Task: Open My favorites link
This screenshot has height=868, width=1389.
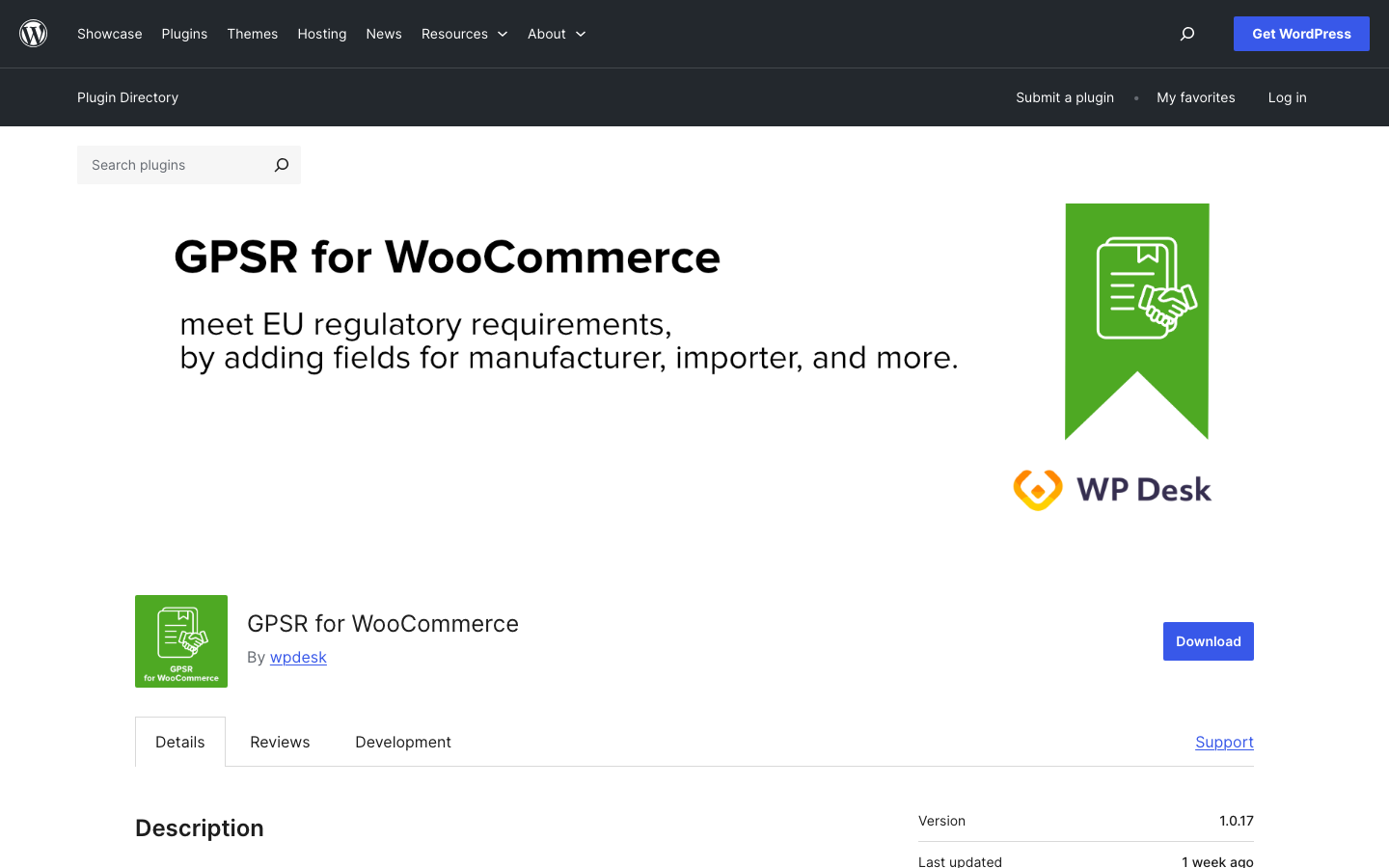Action: [x=1196, y=97]
